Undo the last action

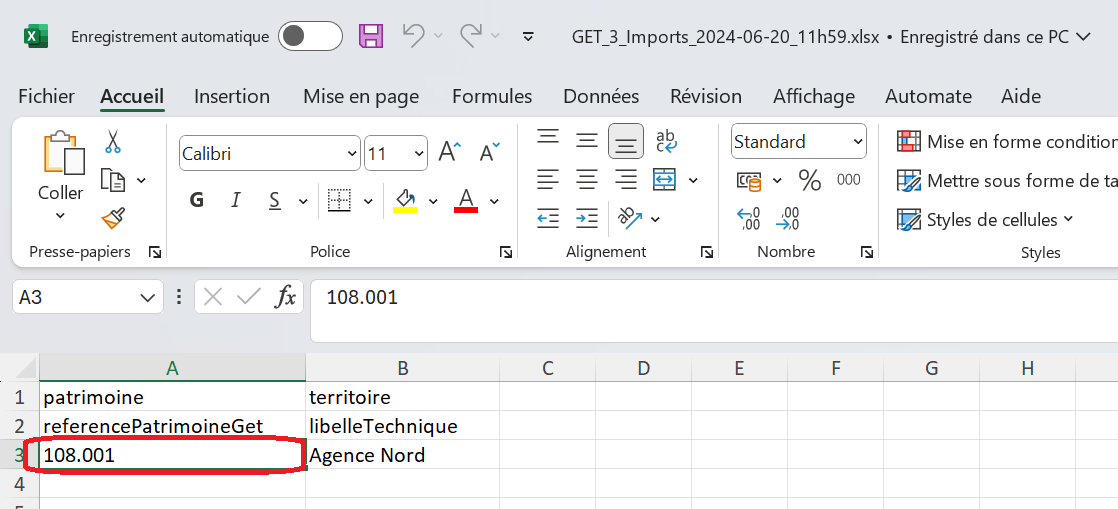pyautogui.click(x=414, y=35)
